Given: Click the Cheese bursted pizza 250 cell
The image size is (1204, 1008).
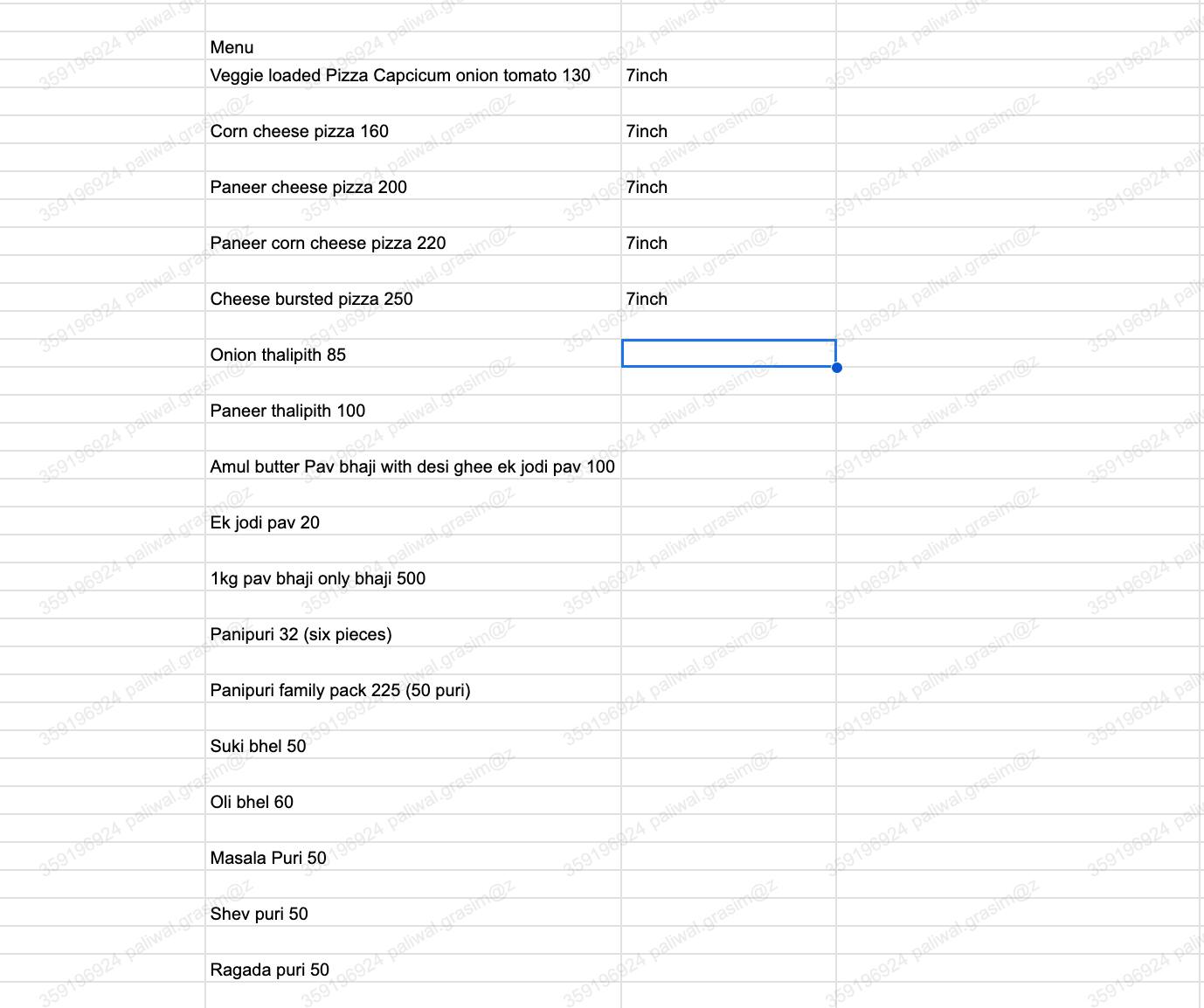Looking at the screenshot, I should coord(413,298).
